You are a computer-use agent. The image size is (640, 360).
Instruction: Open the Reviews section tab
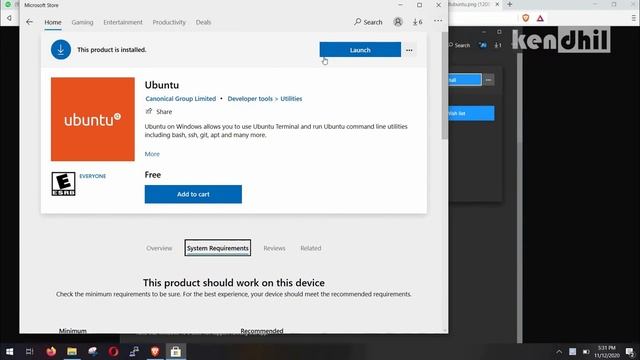pos(274,248)
